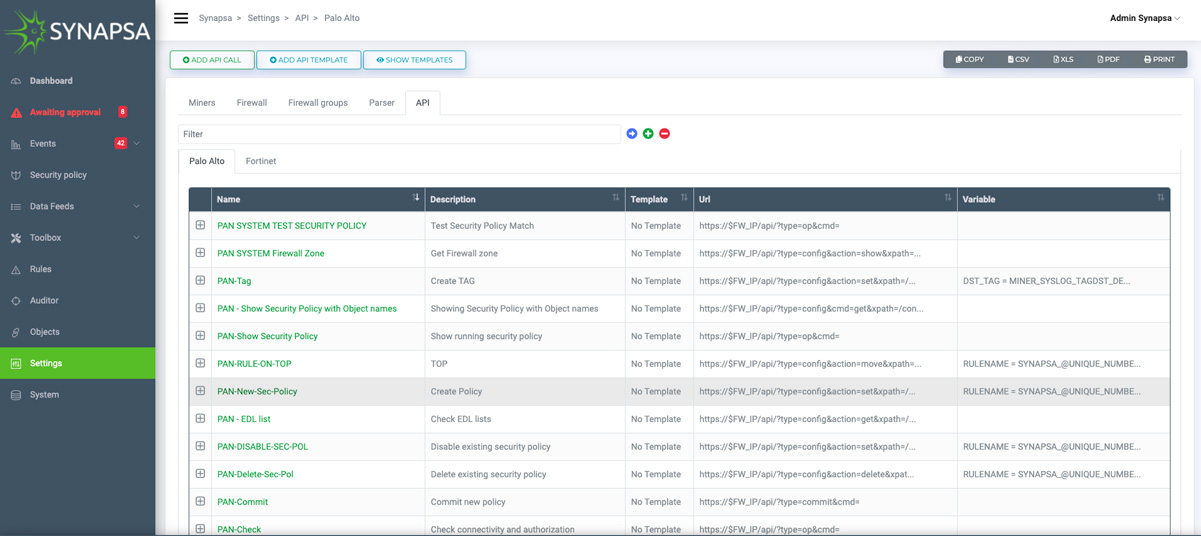Switch to the Firewall groups tab
This screenshot has height=536, width=1201.
(x=318, y=103)
